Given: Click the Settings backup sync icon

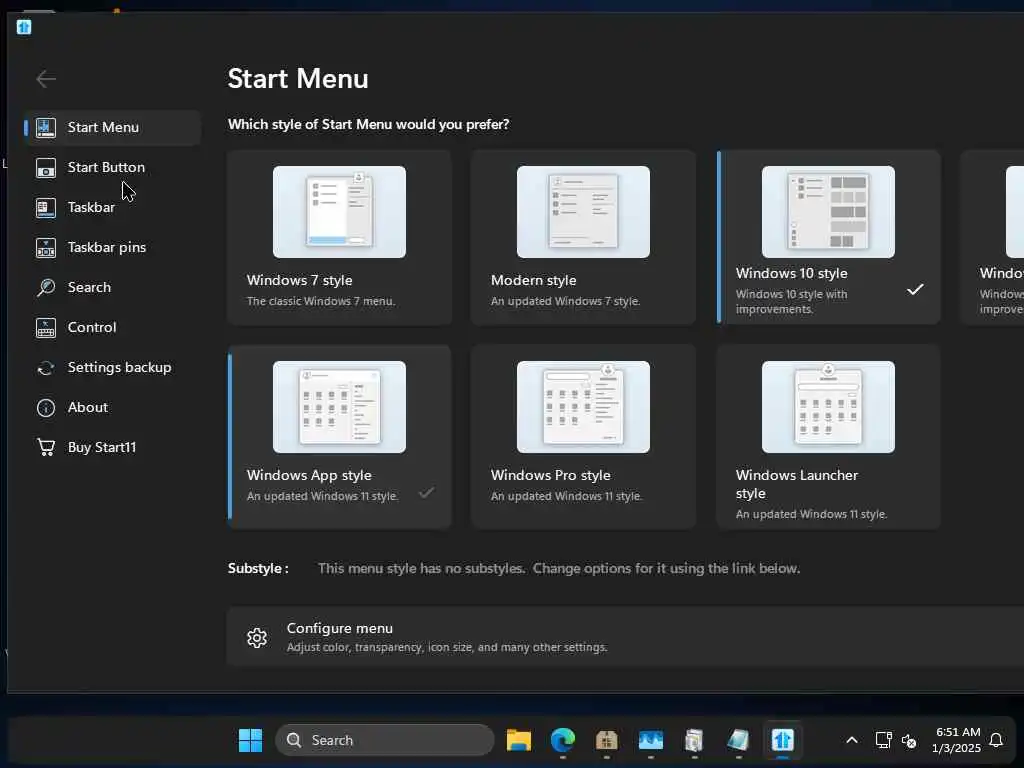Looking at the screenshot, I should click(46, 368).
